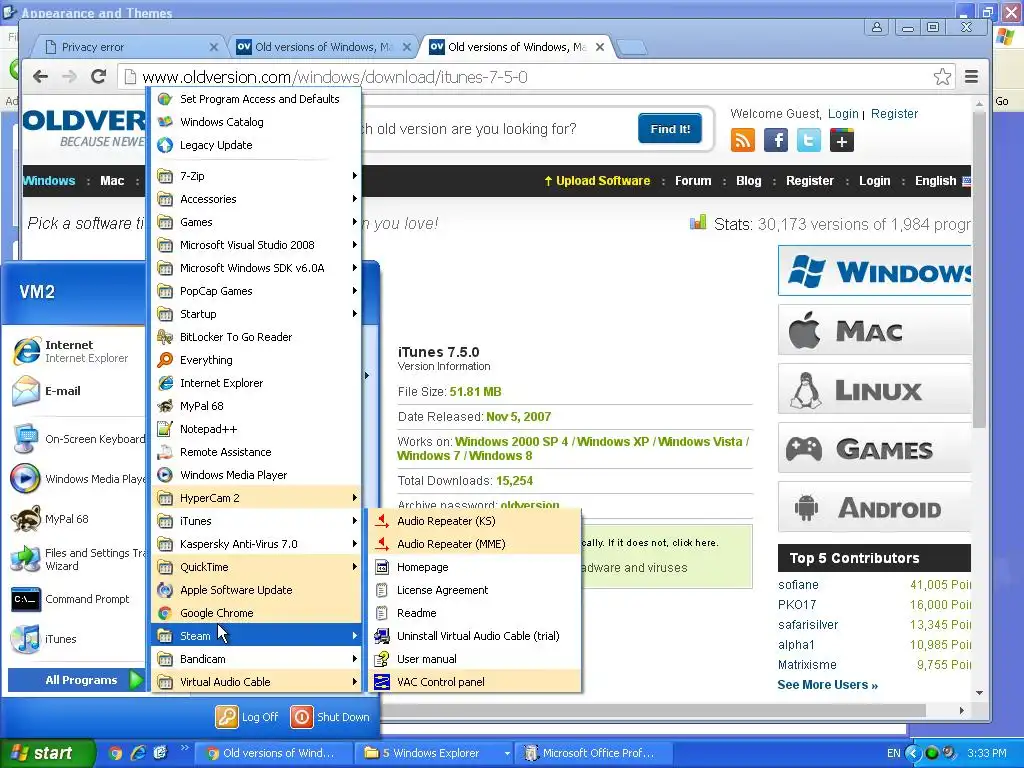1024x768 pixels.
Task: Select Uninstall Virtual Audio Cable (trial)
Action: tap(475, 636)
